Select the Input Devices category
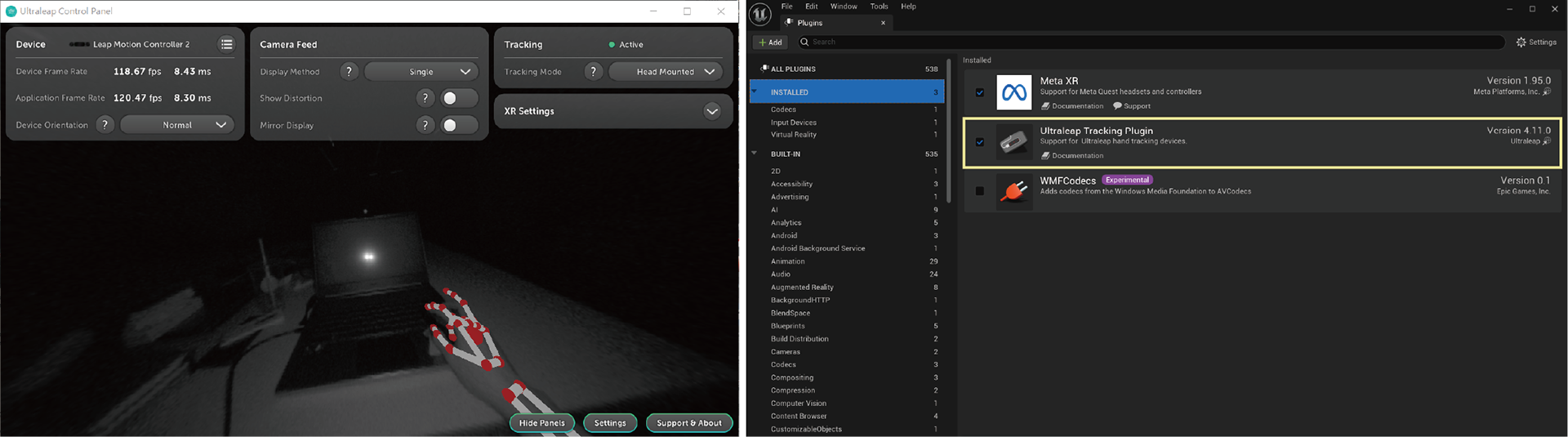Screen dimensions: 1568x437 pos(847,123)
